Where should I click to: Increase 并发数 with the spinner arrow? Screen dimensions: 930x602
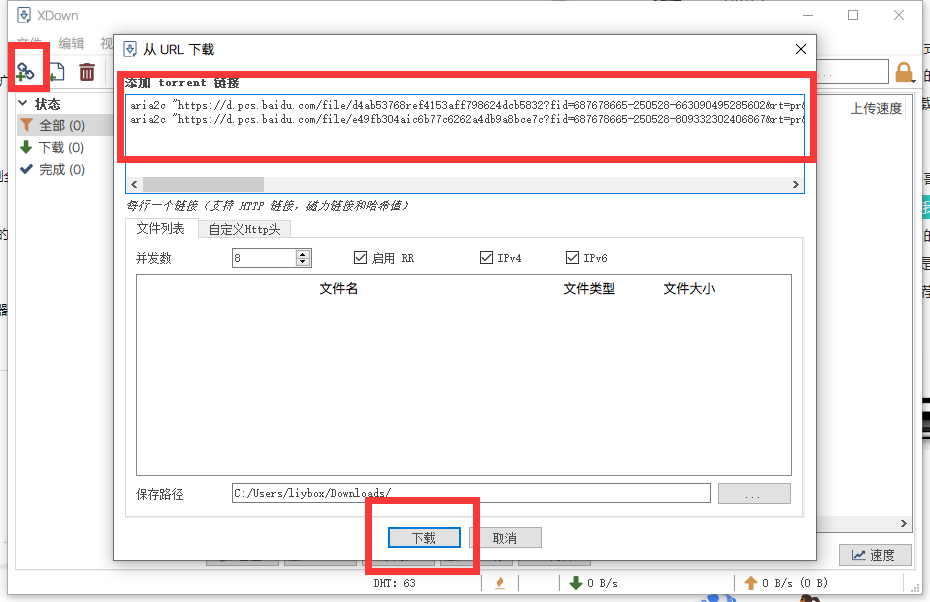pos(303,254)
